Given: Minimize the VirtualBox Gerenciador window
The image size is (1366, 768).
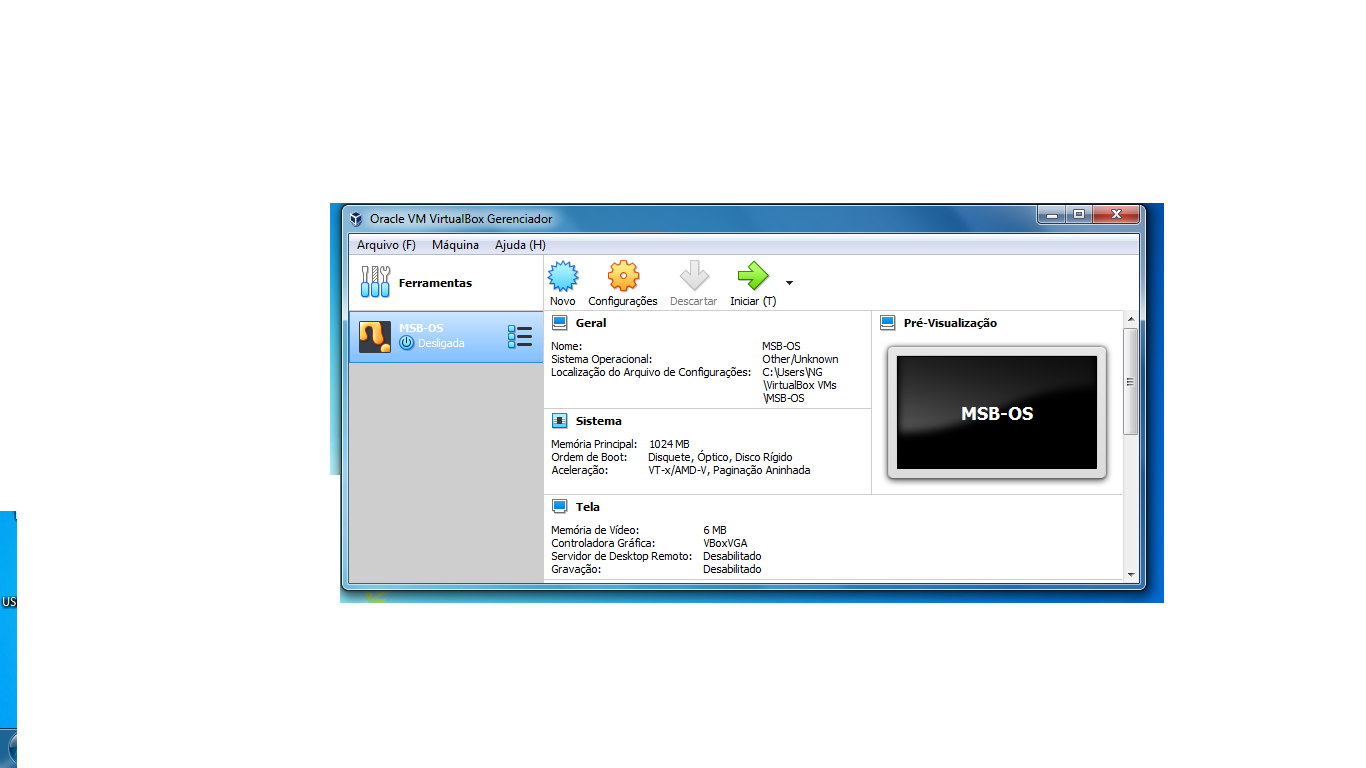Looking at the screenshot, I should [x=1051, y=214].
